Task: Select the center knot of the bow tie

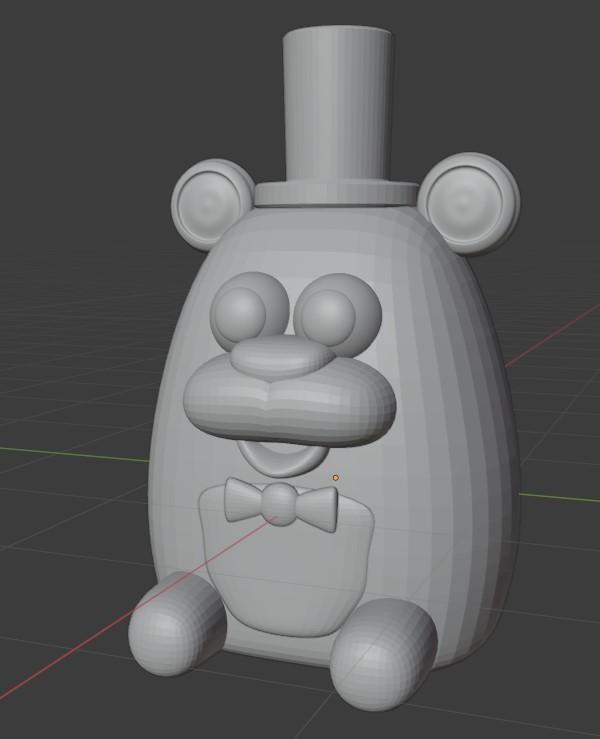Action: pyautogui.click(x=280, y=502)
